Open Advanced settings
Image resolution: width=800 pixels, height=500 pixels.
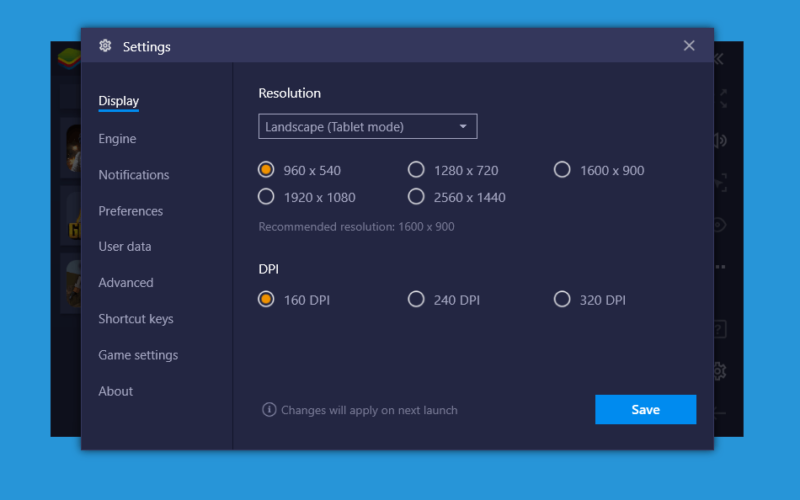(x=126, y=282)
